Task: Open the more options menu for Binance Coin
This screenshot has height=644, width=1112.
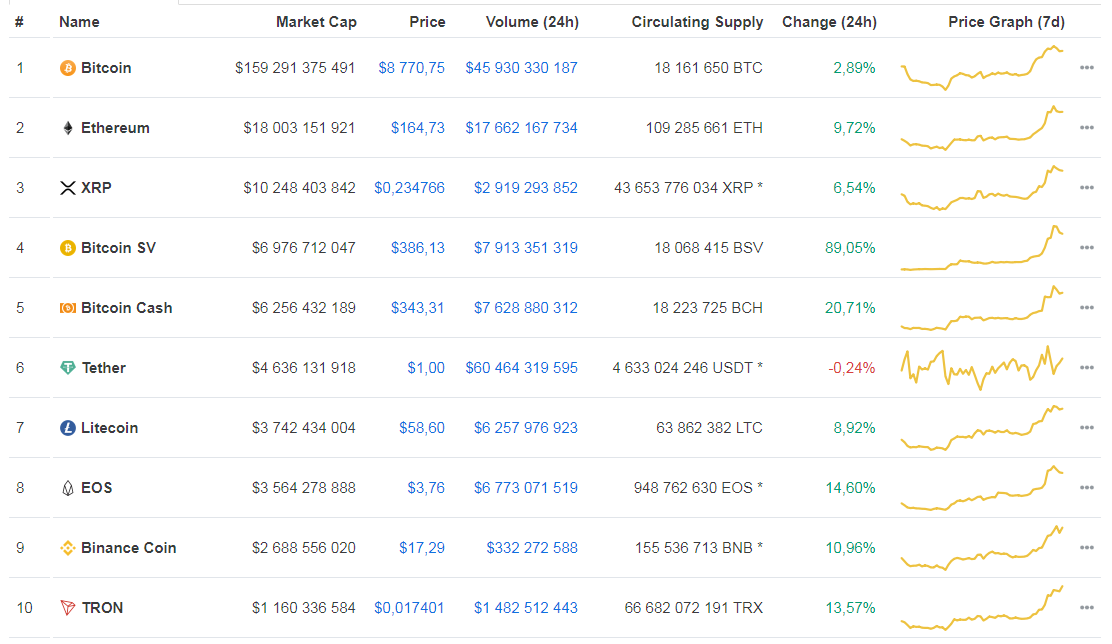Action: point(1086,548)
